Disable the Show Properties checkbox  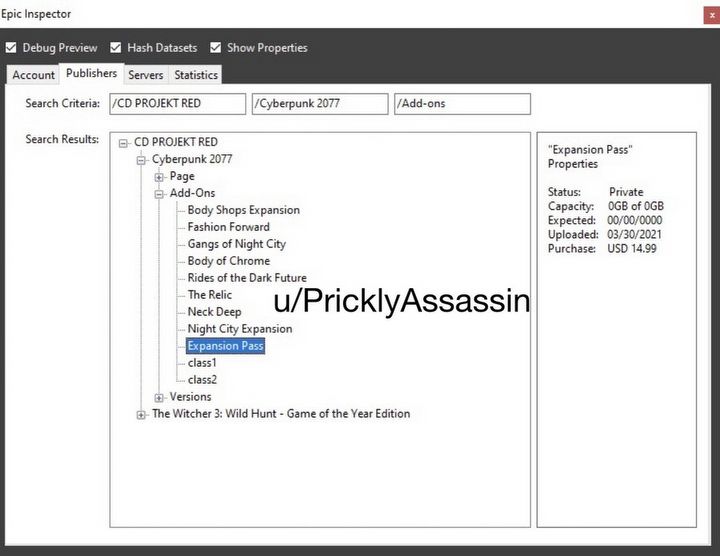(x=216, y=48)
